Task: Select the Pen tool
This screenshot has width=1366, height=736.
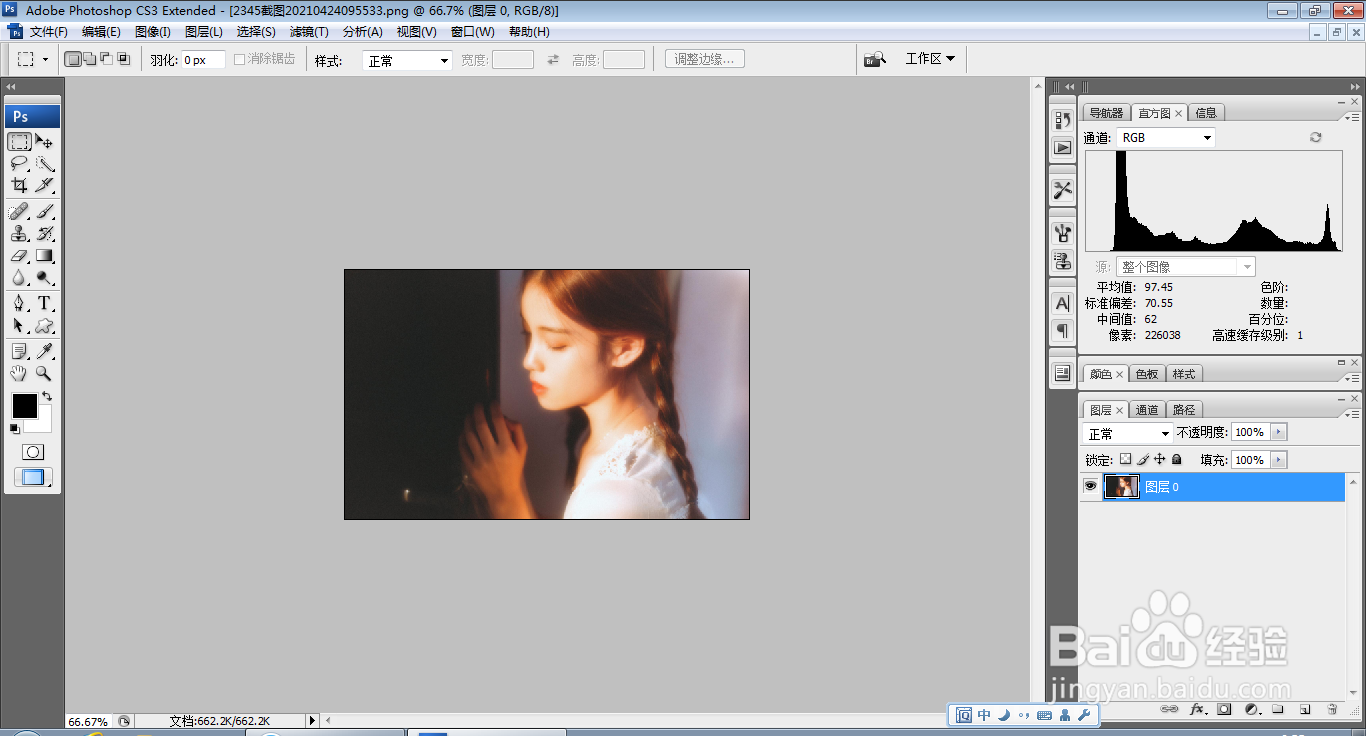Action: tap(20, 303)
